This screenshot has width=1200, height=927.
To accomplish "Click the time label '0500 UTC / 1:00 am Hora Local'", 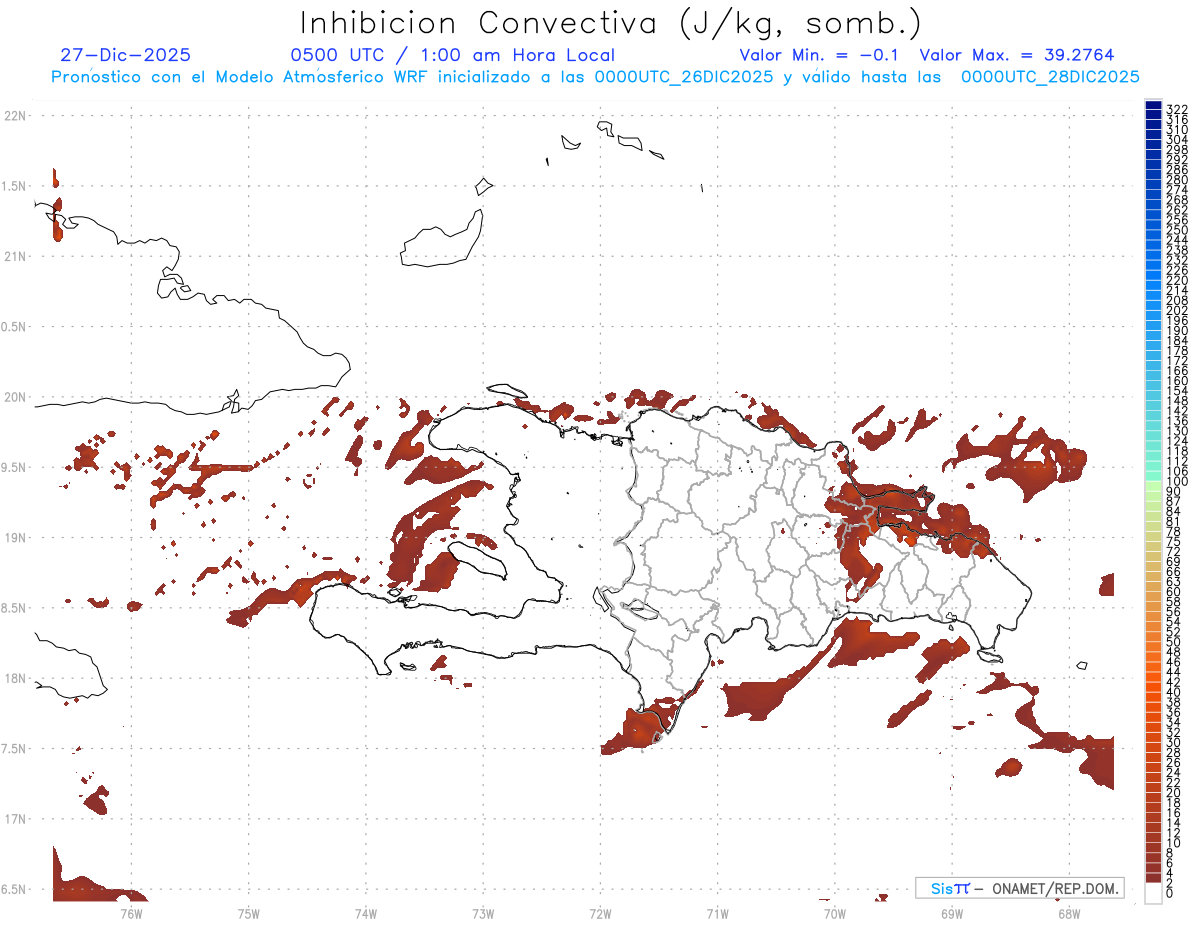I will 452,55.
